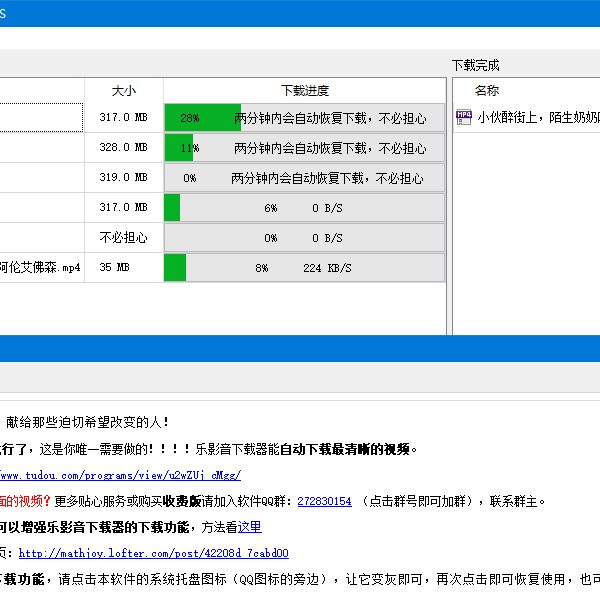Viewport: 600px width, 598px height.
Task: Click the 0% progress bar of 319.0 MB item
Action: [x=304, y=178]
